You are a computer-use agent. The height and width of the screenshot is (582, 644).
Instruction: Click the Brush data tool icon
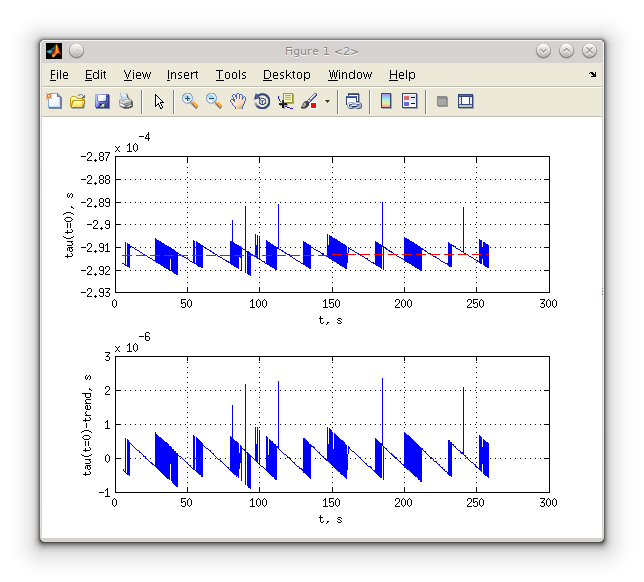click(309, 101)
